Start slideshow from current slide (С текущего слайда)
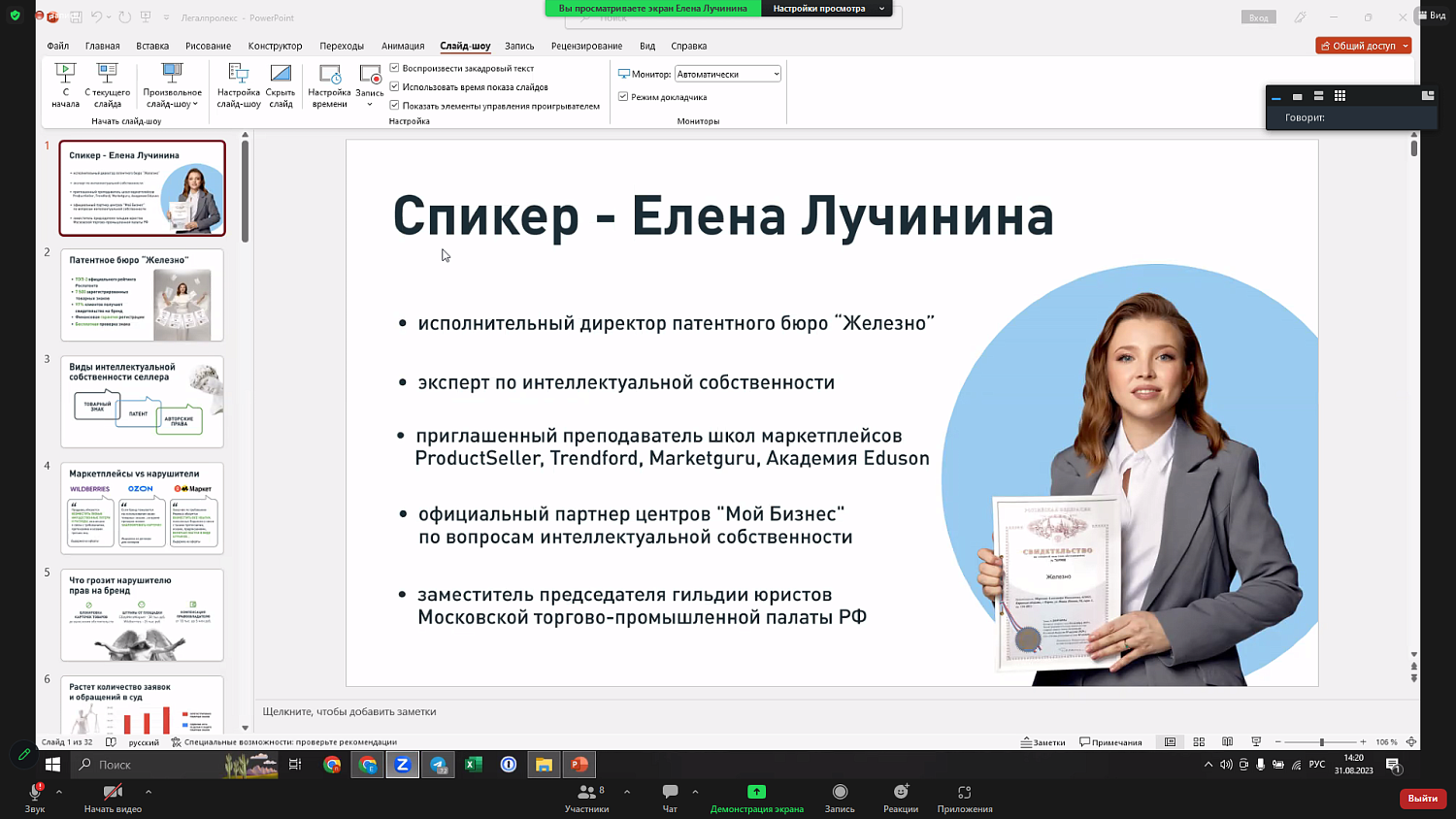 108,84
